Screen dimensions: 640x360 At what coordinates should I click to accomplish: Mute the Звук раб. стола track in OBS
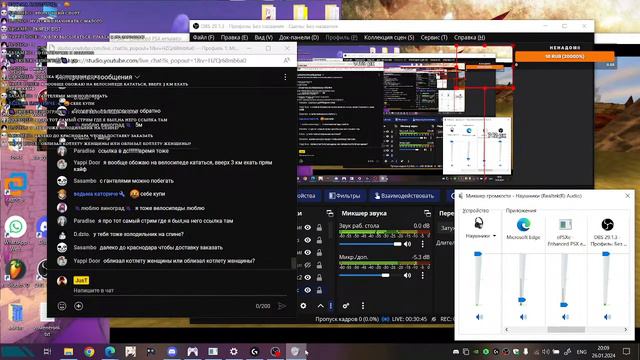407,244
